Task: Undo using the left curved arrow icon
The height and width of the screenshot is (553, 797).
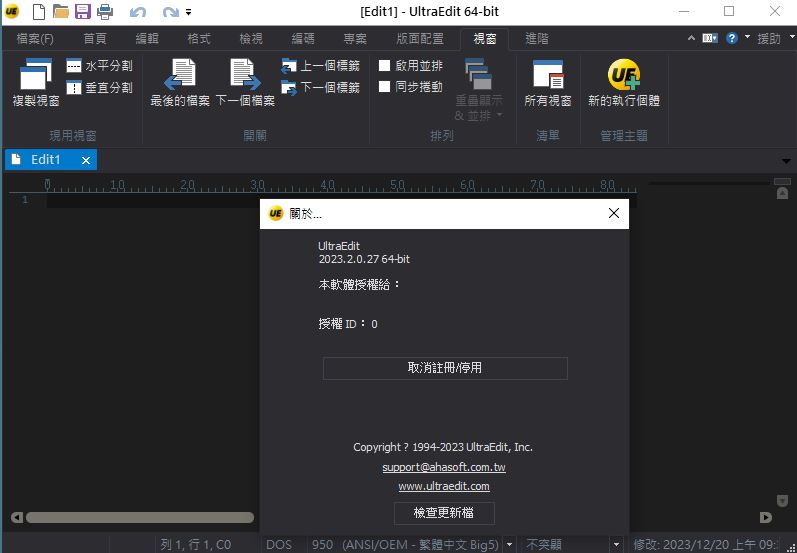Action: pyautogui.click(x=138, y=12)
